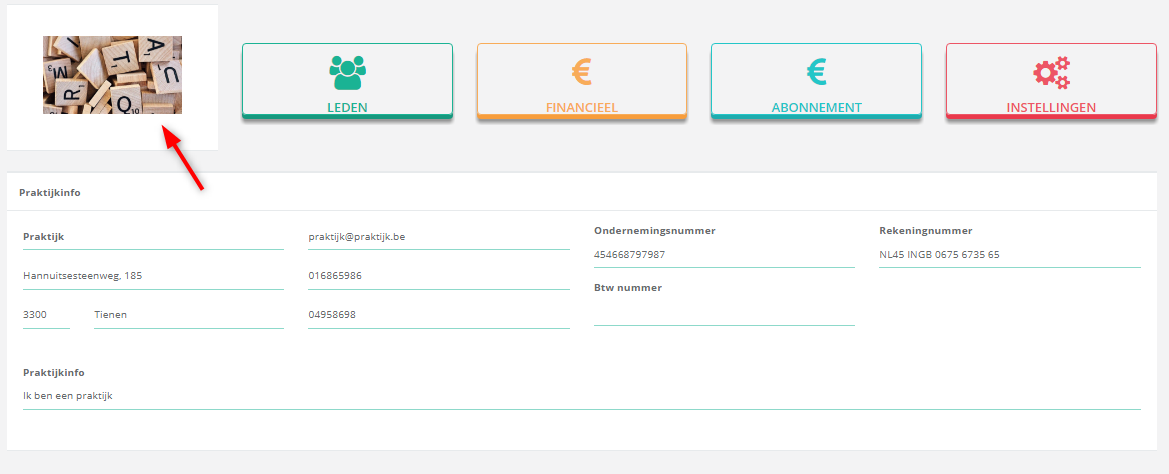This screenshot has height=474, width=1169.
Task: Focus the empty Btw nummer field
Action: click(x=724, y=312)
